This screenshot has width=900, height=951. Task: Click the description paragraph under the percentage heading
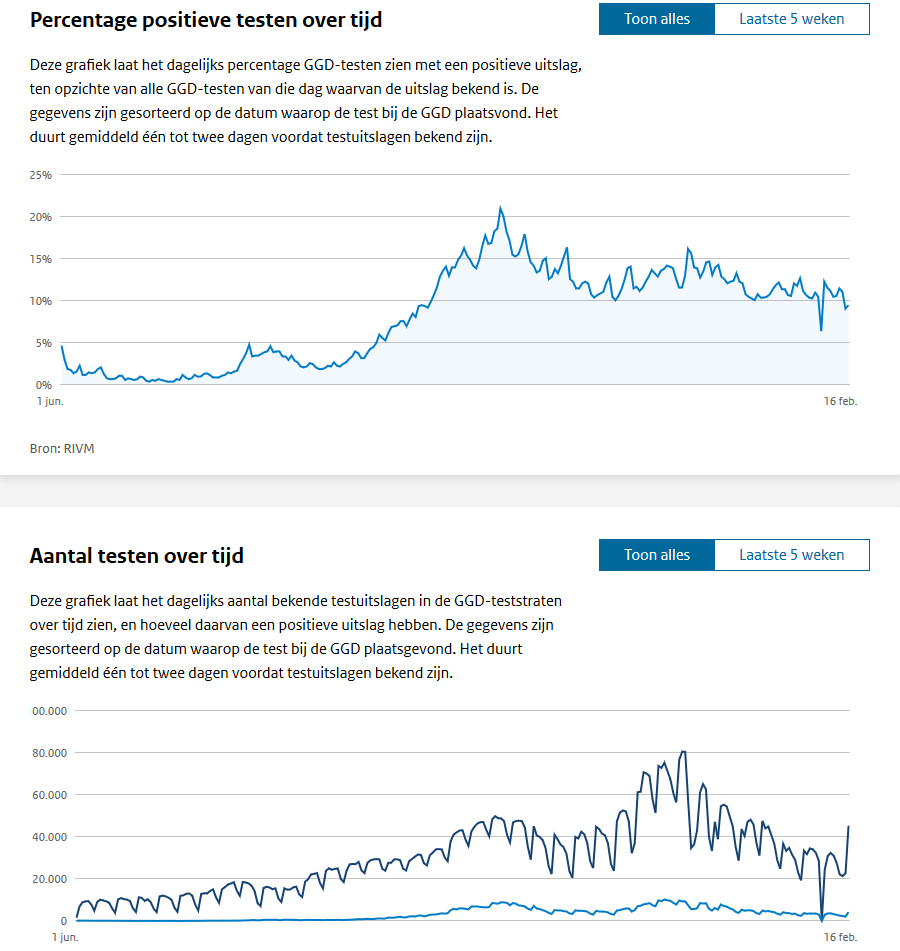pyautogui.click(x=306, y=101)
